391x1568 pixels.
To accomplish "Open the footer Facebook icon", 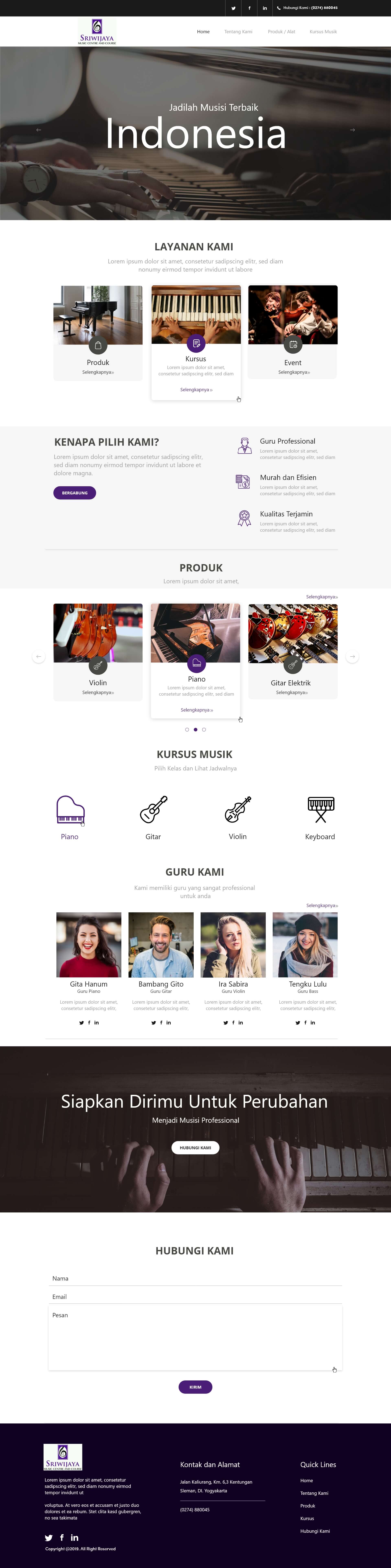I will 62,1538.
